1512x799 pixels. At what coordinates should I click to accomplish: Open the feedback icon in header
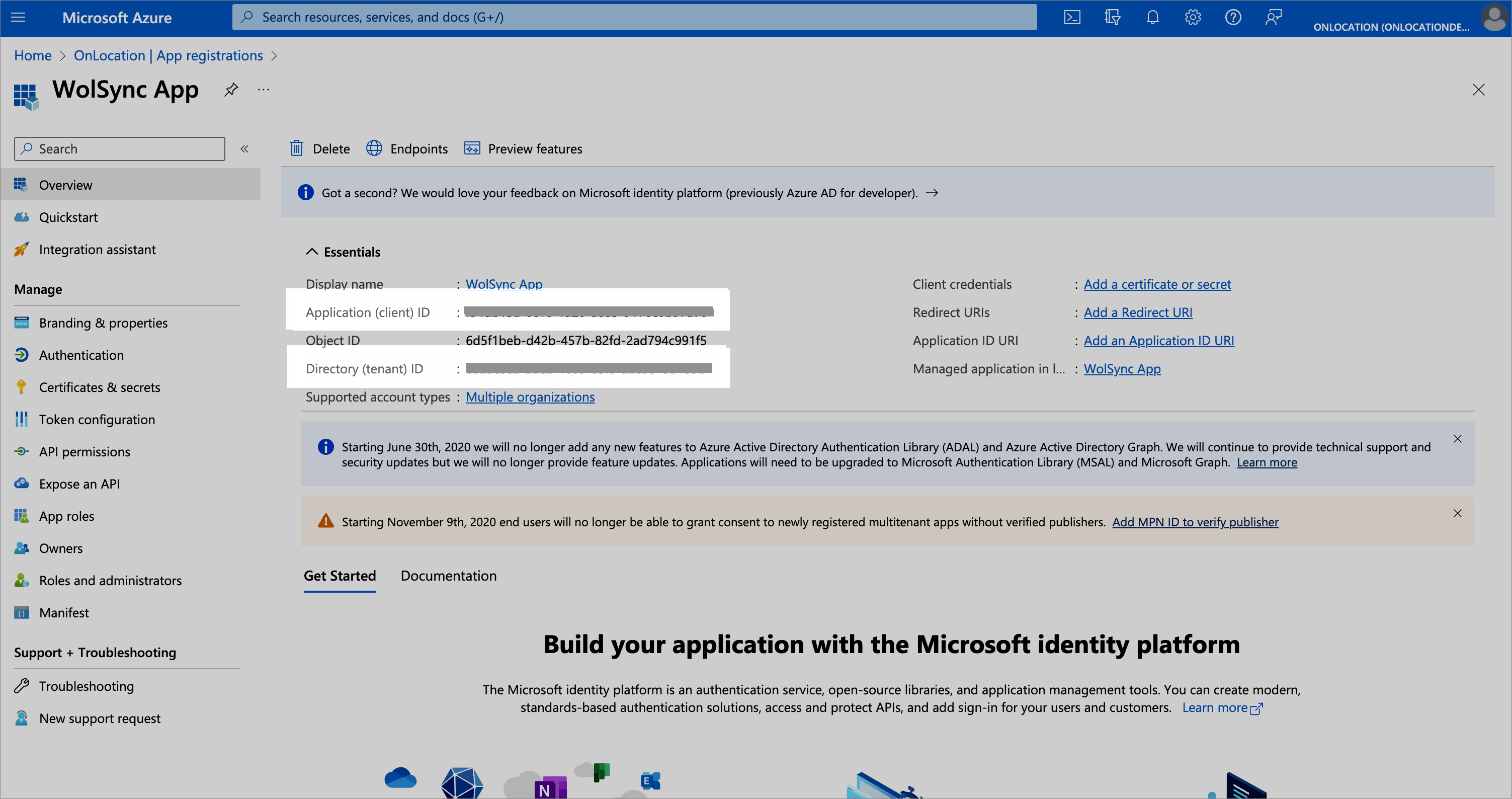point(1273,17)
